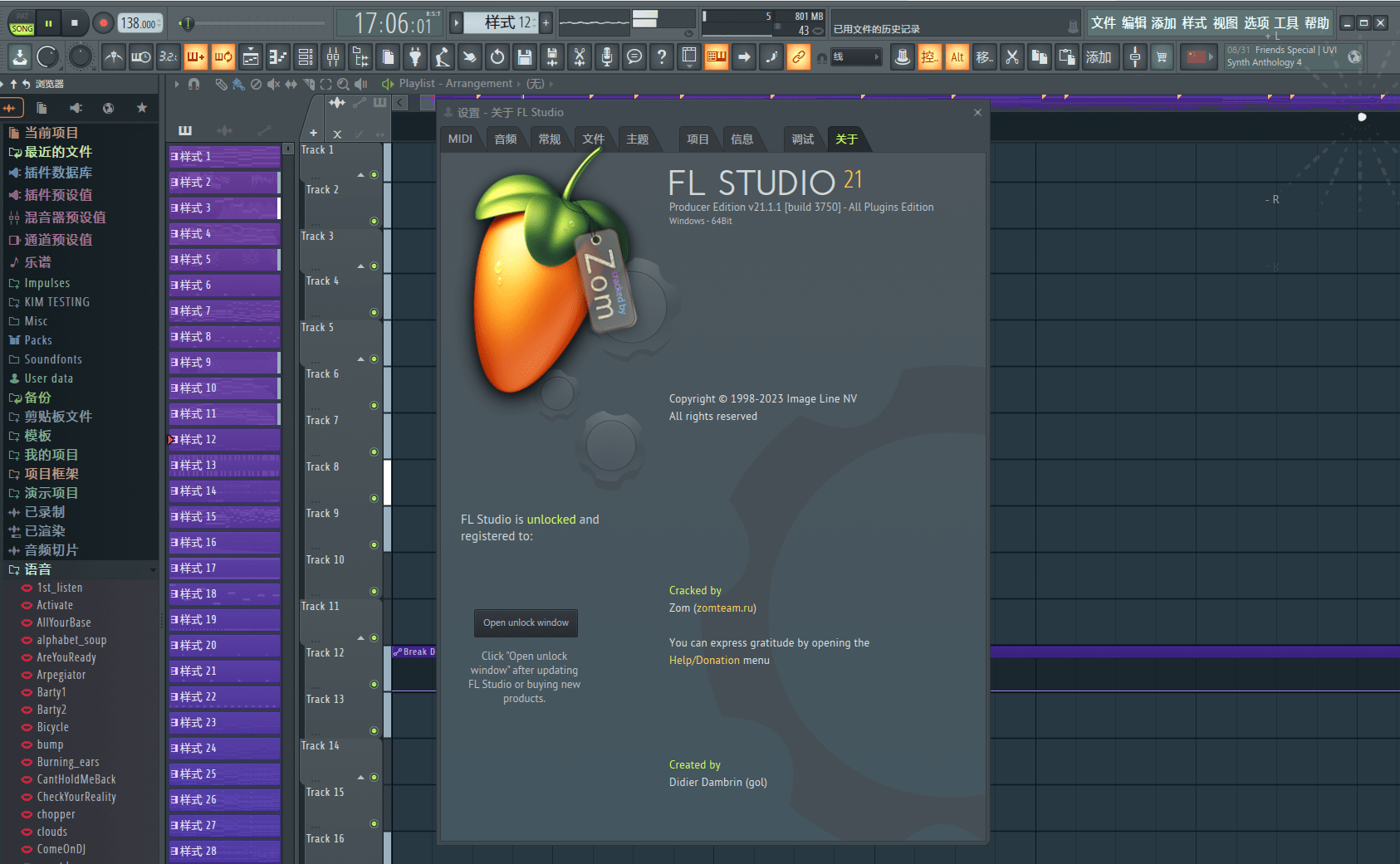Image resolution: width=1400 pixels, height=864 pixels.
Task: Click the speech bubble info icon
Action: tap(634, 57)
